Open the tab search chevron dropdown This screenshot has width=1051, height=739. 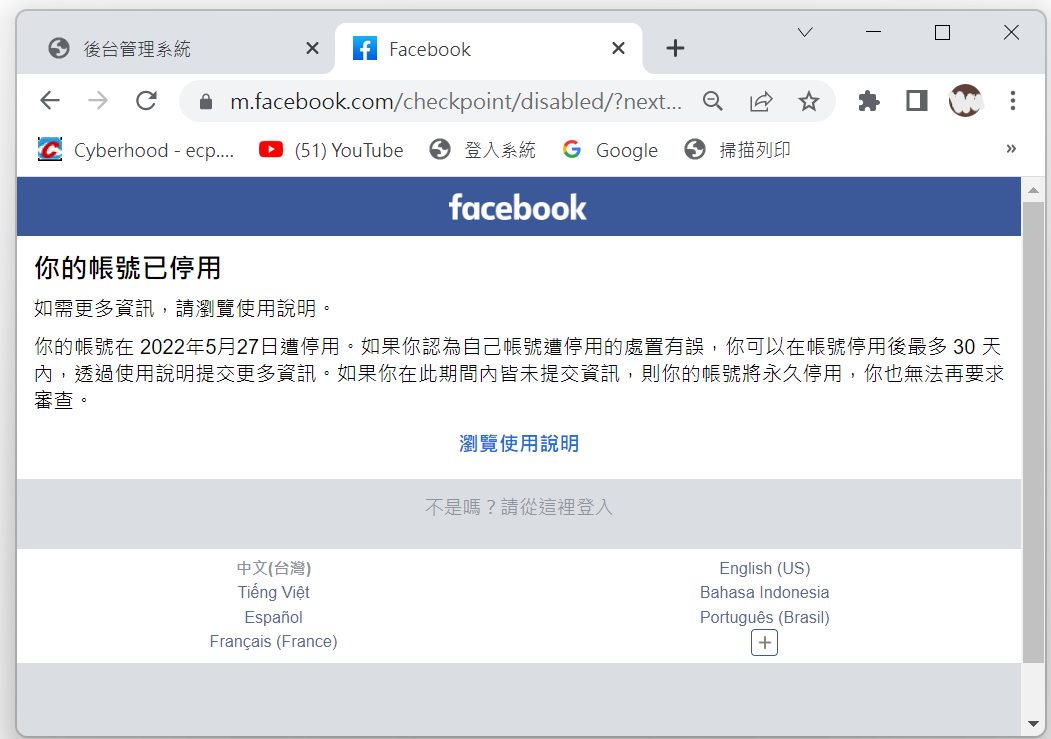click(x=805, y=32)
